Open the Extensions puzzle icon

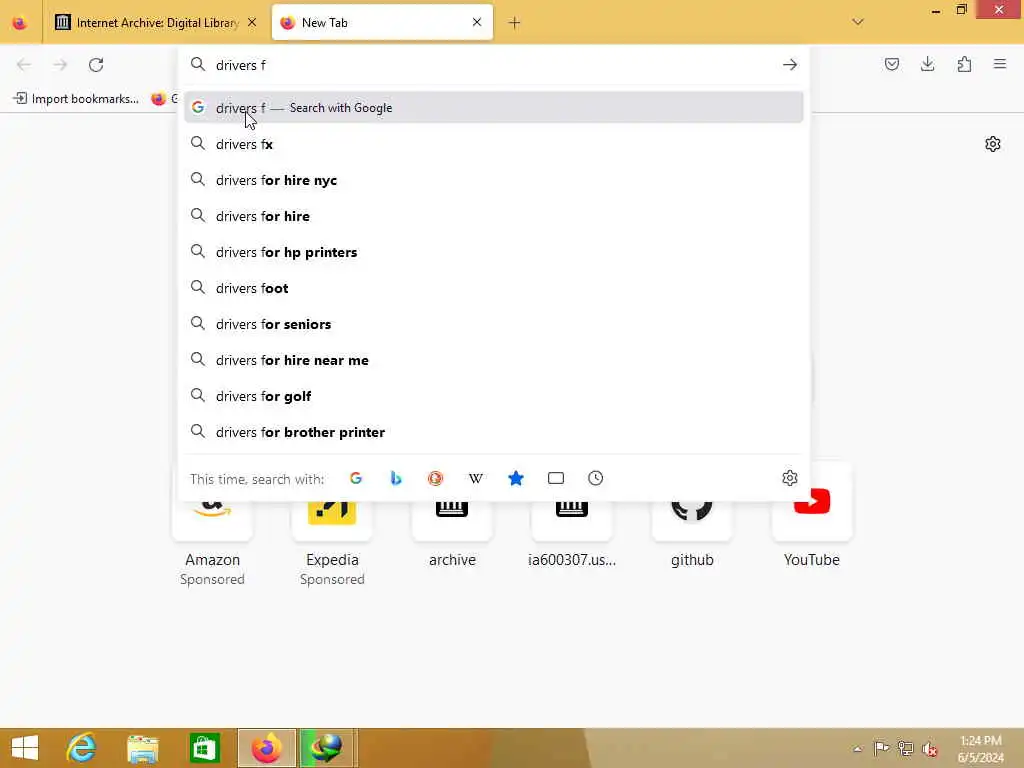click(x=964, y=64)
